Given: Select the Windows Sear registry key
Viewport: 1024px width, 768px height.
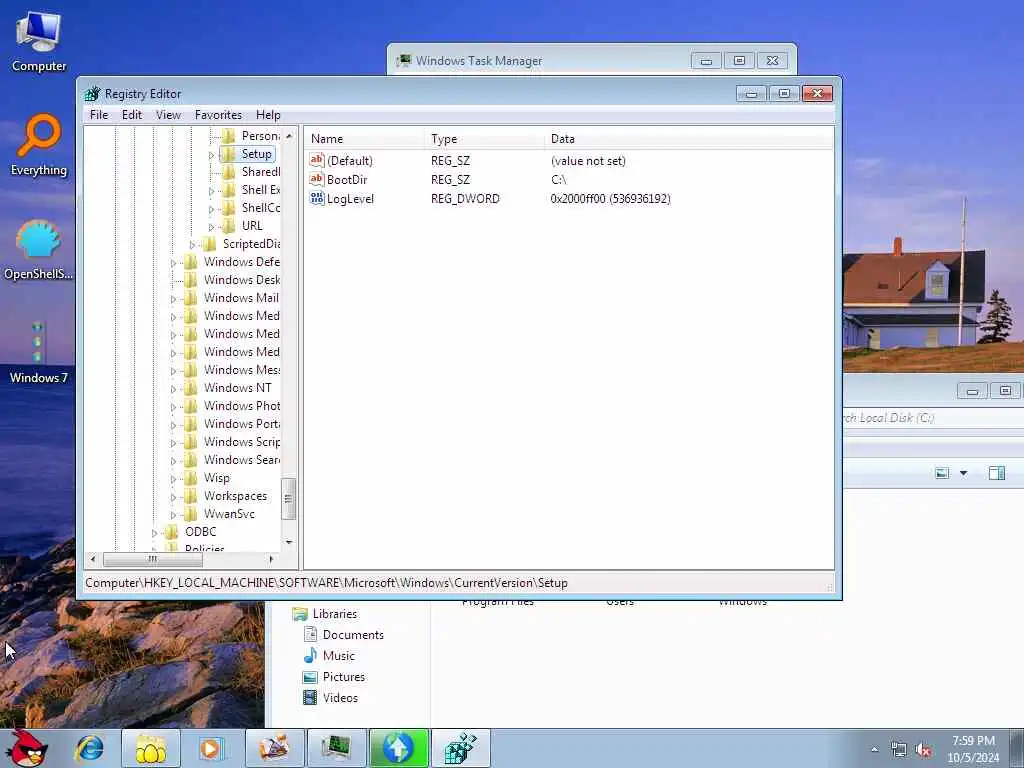Looking at the screenshot, I should pos(242,460).
